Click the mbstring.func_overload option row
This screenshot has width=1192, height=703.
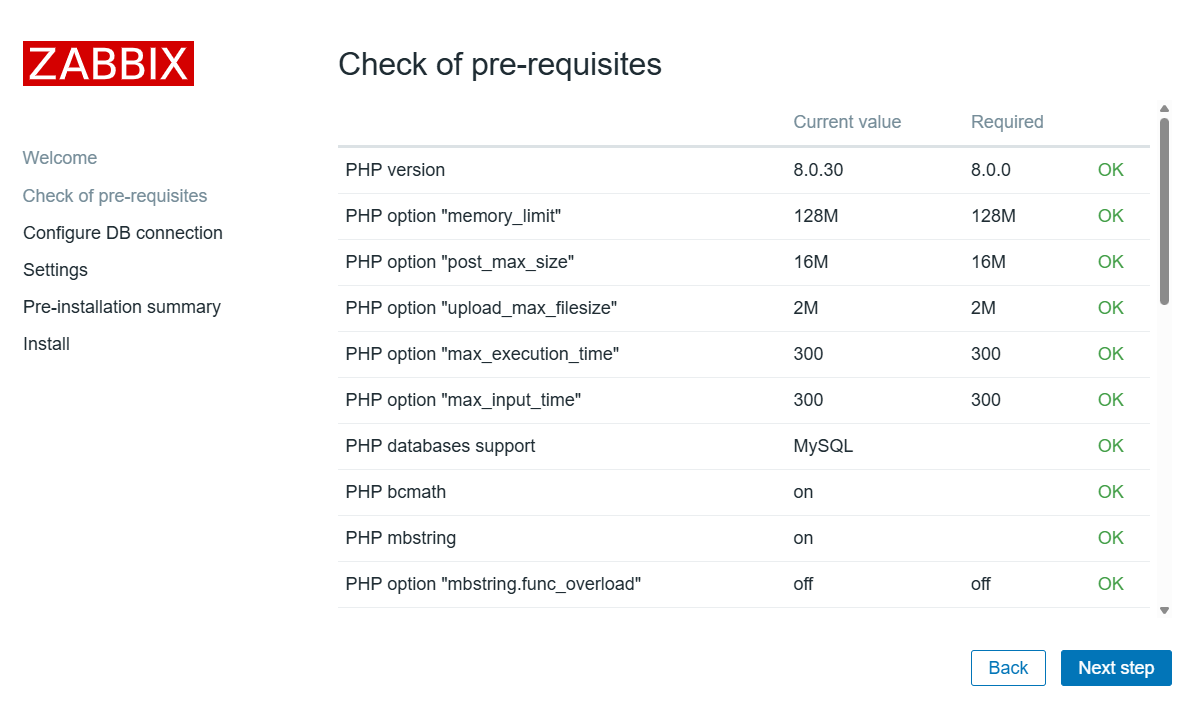(493, 584)
